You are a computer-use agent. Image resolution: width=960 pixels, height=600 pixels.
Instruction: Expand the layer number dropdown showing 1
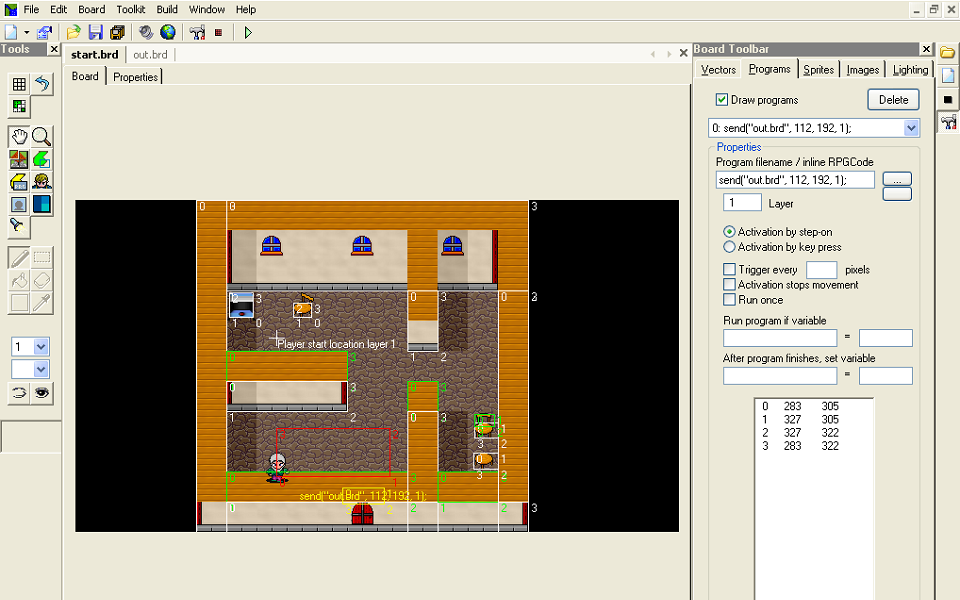point(41,346)
